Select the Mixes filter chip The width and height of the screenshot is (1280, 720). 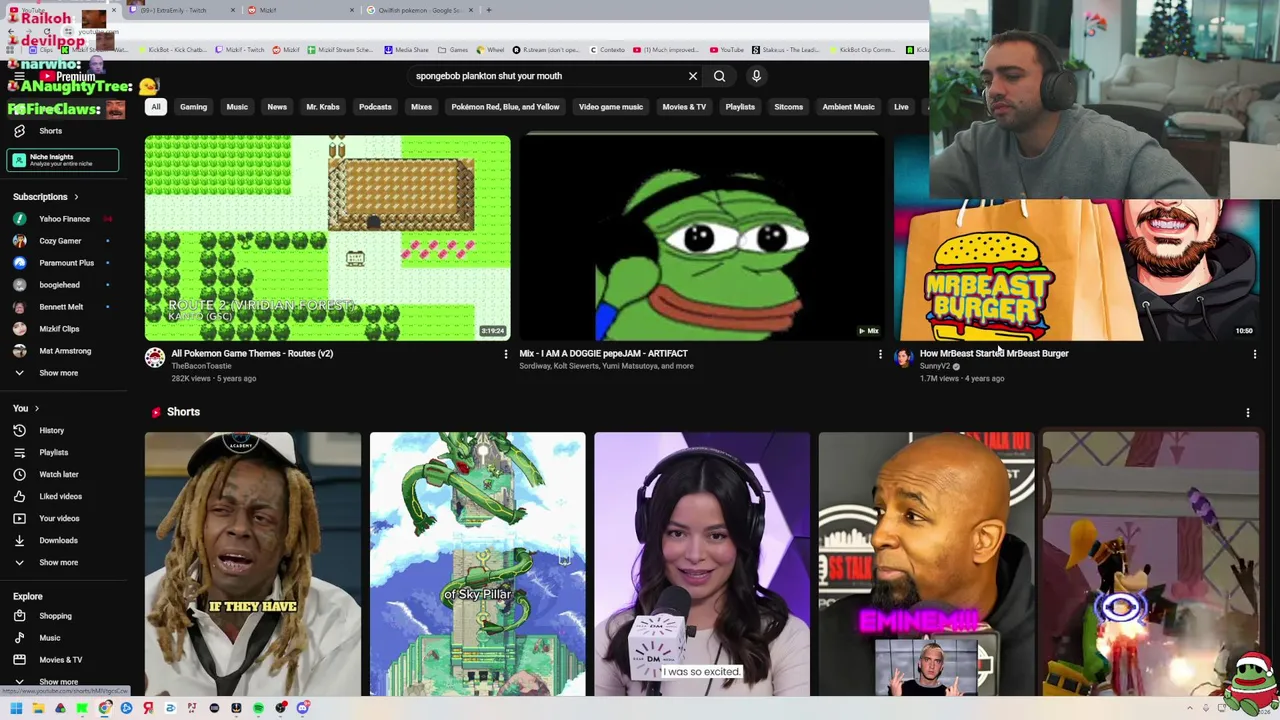pyautogui.click(x=421, y=107)
